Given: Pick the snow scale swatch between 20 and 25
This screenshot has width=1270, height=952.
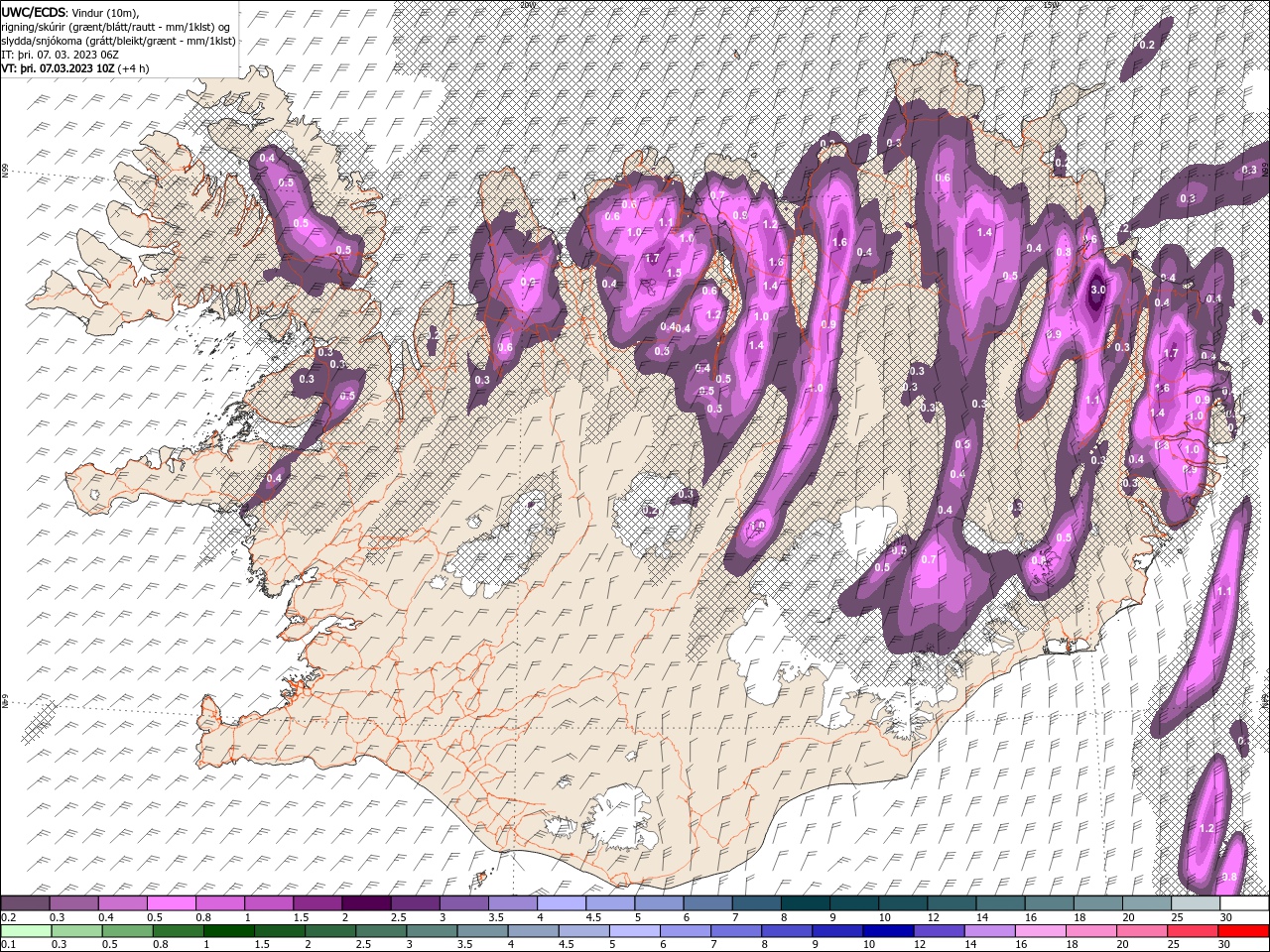Looking at the screenshot, I should pos(1147,903).
